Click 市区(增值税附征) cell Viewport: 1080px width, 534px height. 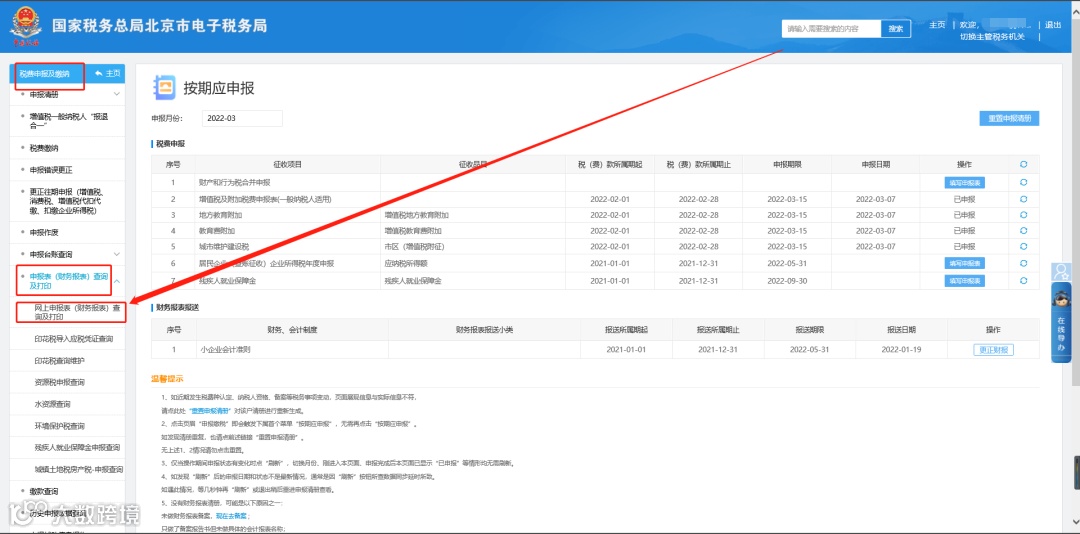(417, 247)
